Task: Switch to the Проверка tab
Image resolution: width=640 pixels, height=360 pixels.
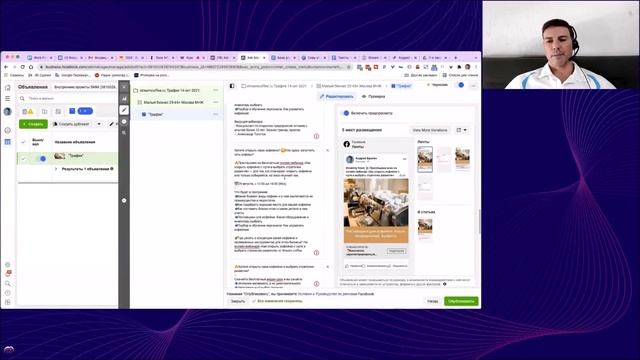Action: coord(373,97)
